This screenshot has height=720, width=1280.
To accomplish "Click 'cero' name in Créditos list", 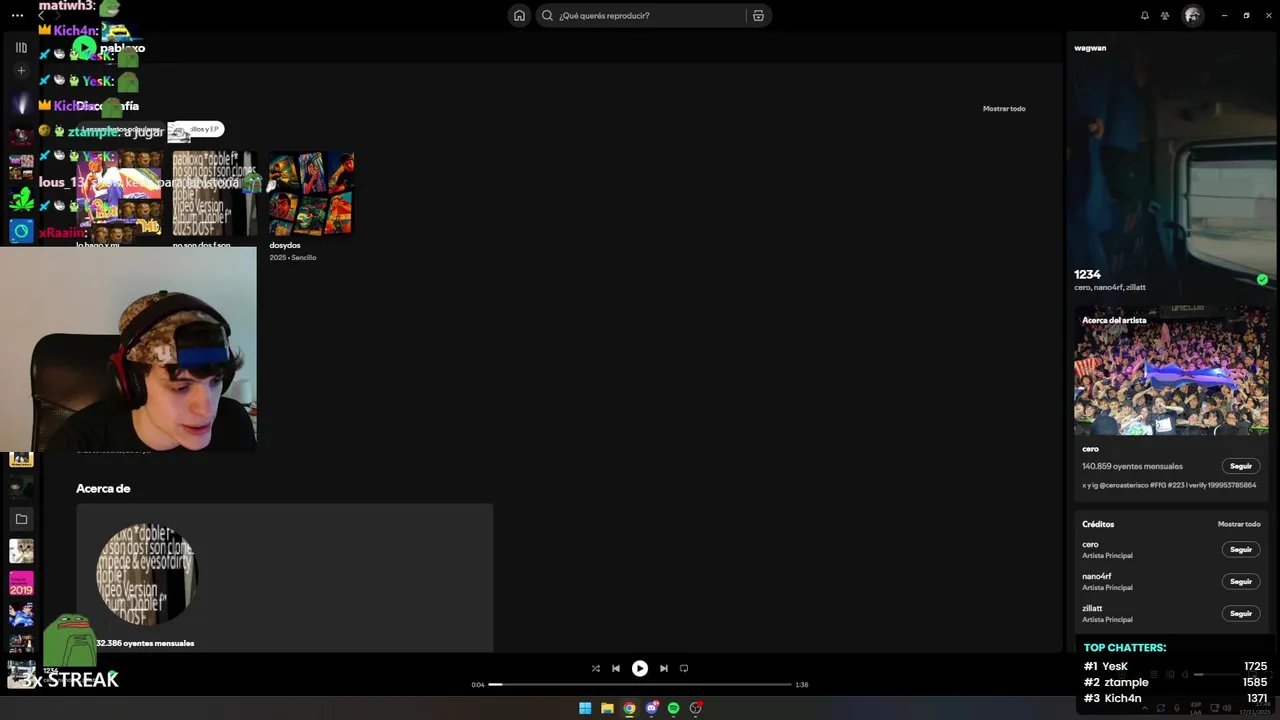I will pyautogui.click(x=1090, y=544).
